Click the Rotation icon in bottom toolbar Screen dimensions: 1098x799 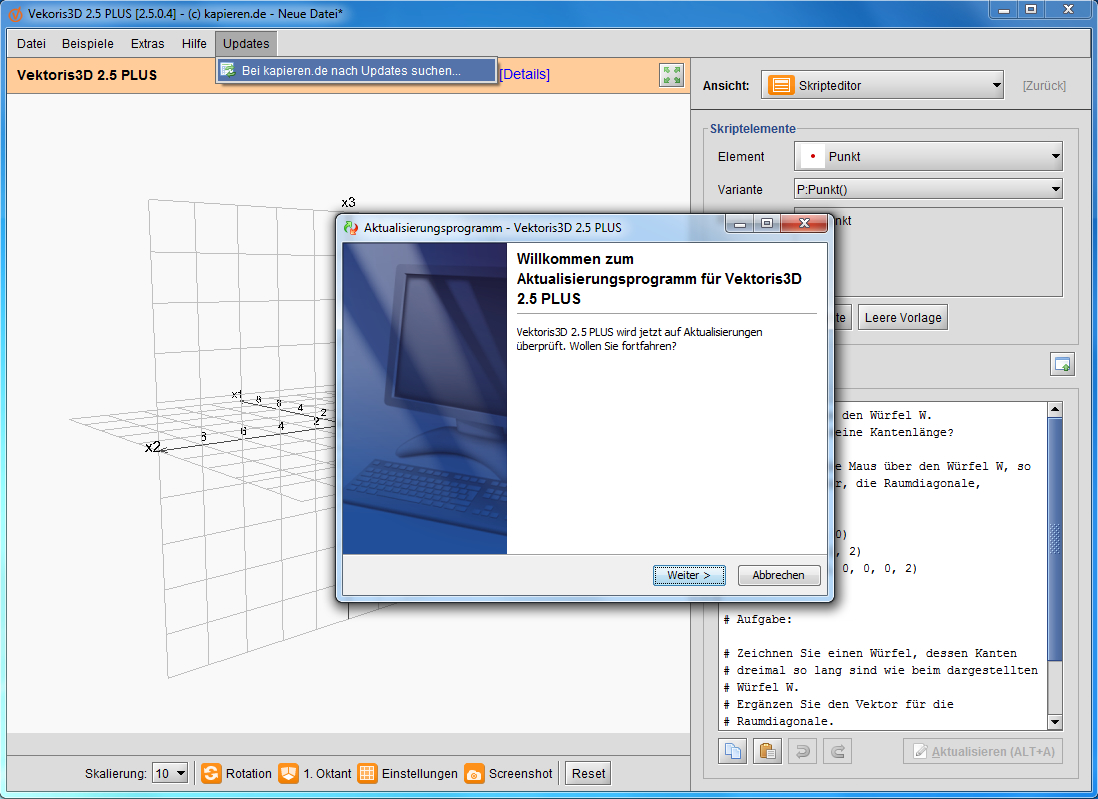tap(211, 773)
